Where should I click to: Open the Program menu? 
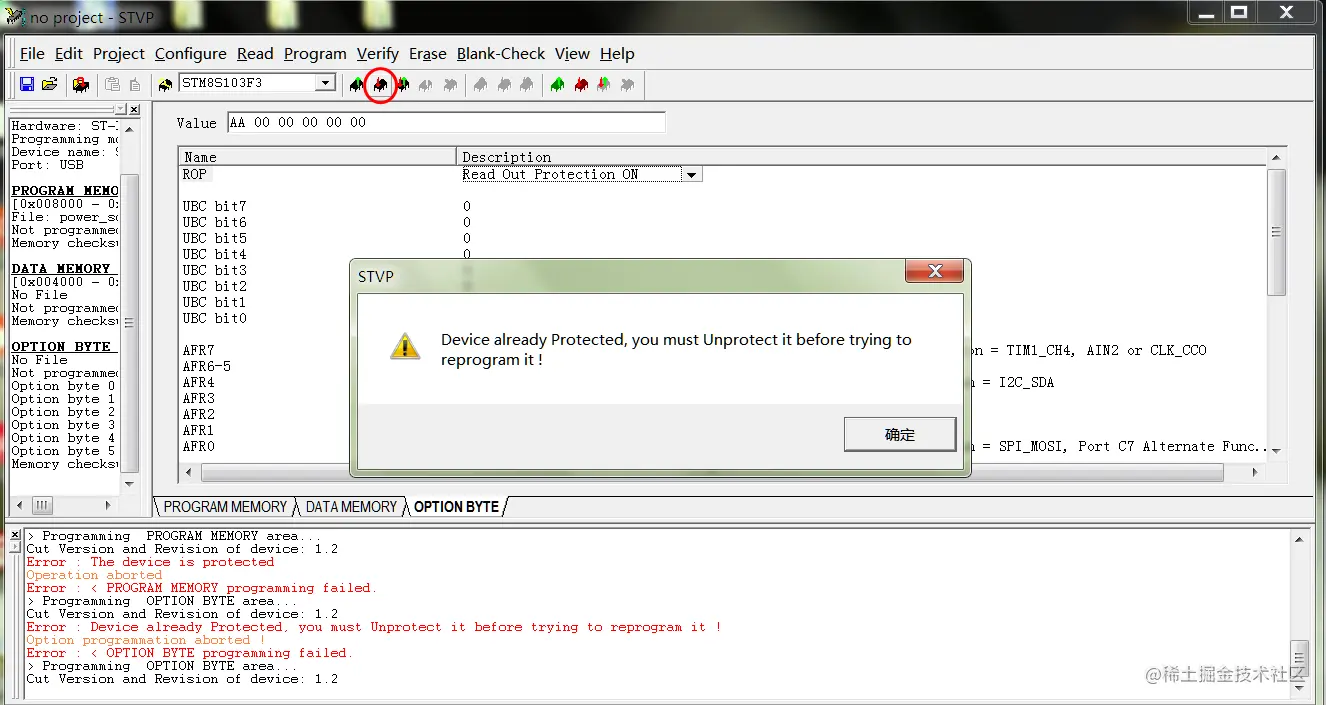tap(315, 54)
